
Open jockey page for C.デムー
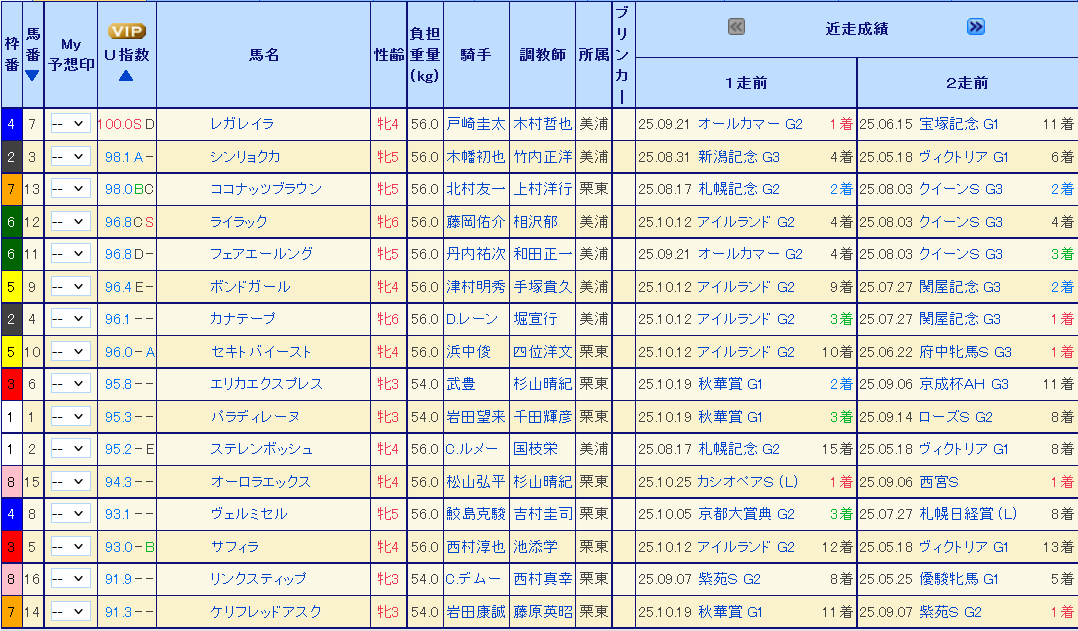click(x=473, y=579)
